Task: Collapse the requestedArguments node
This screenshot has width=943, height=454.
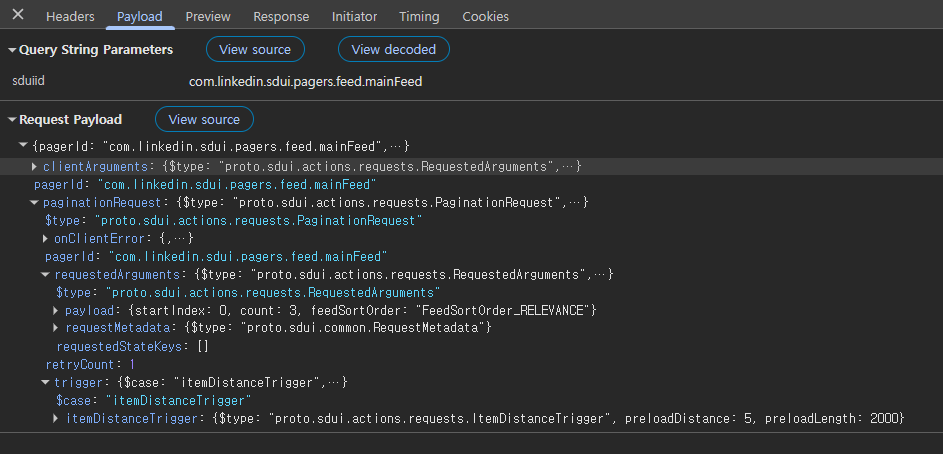Action: pyautogui.click(x=46, y=274)
